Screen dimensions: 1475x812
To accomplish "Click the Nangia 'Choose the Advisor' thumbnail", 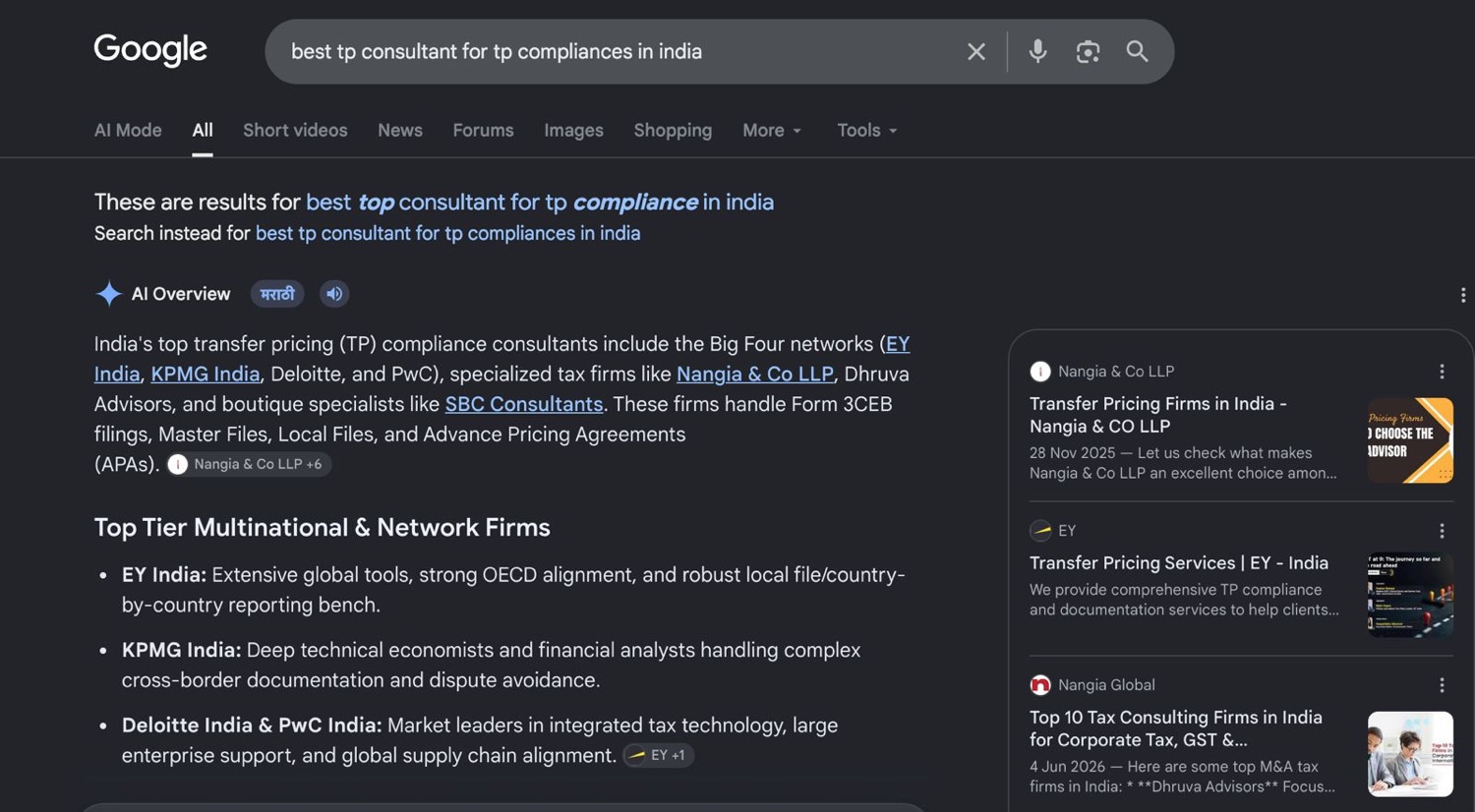I will (1410, 440).
